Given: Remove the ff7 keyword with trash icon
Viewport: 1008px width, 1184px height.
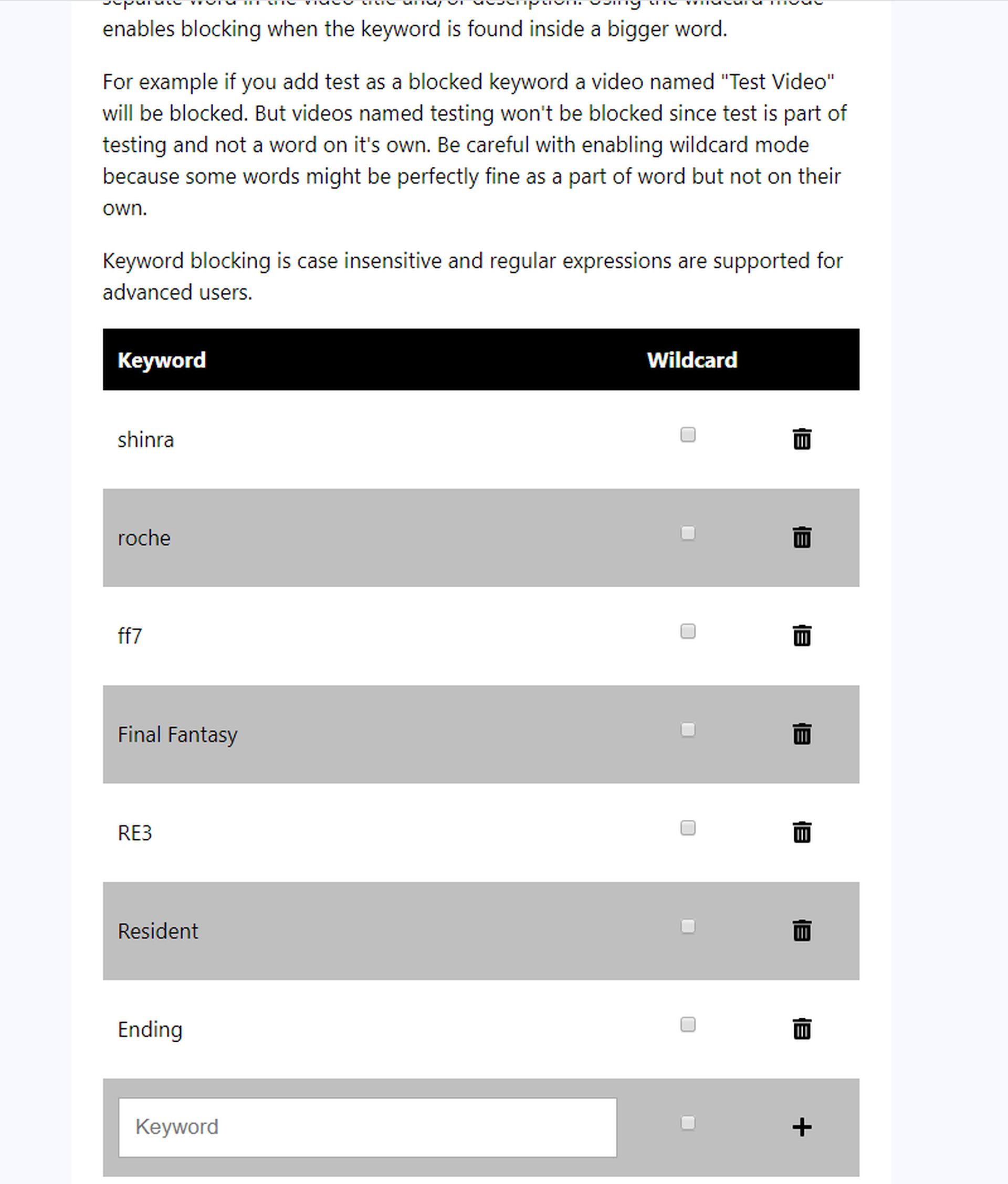Looking at the screenshot, I should 802,635.
